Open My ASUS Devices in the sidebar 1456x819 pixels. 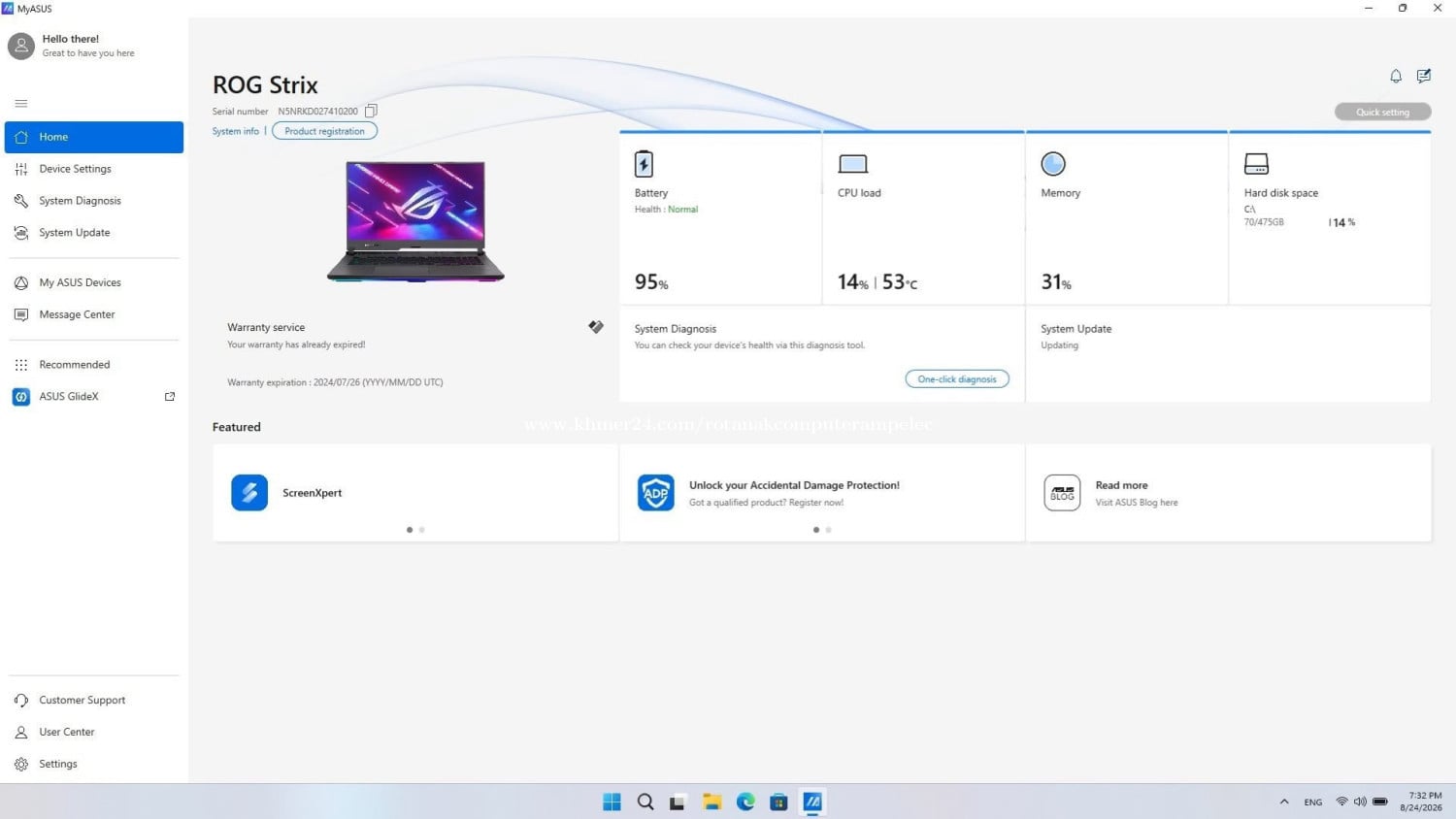[94, 282]
